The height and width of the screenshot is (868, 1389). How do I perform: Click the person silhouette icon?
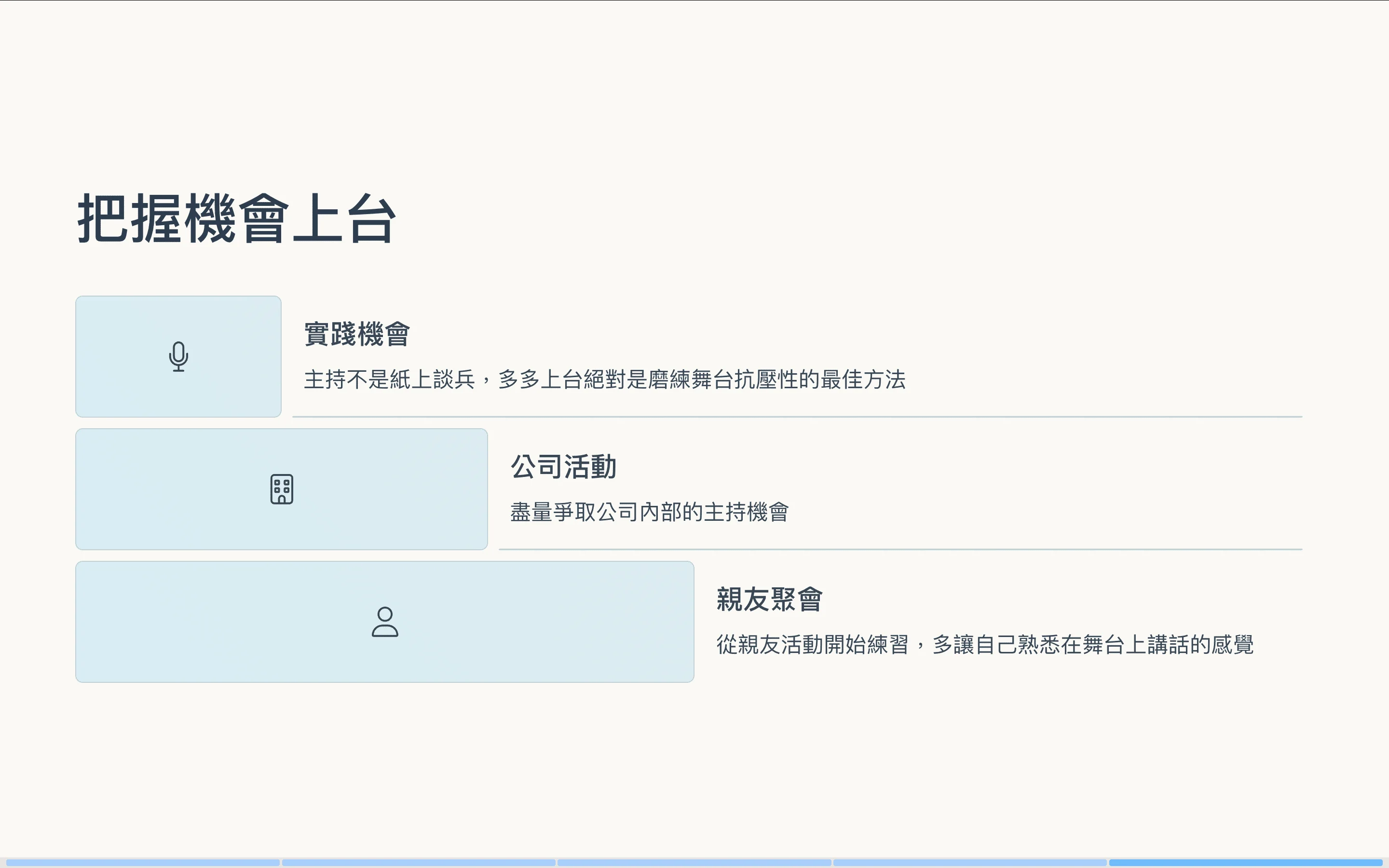[385, 622]
